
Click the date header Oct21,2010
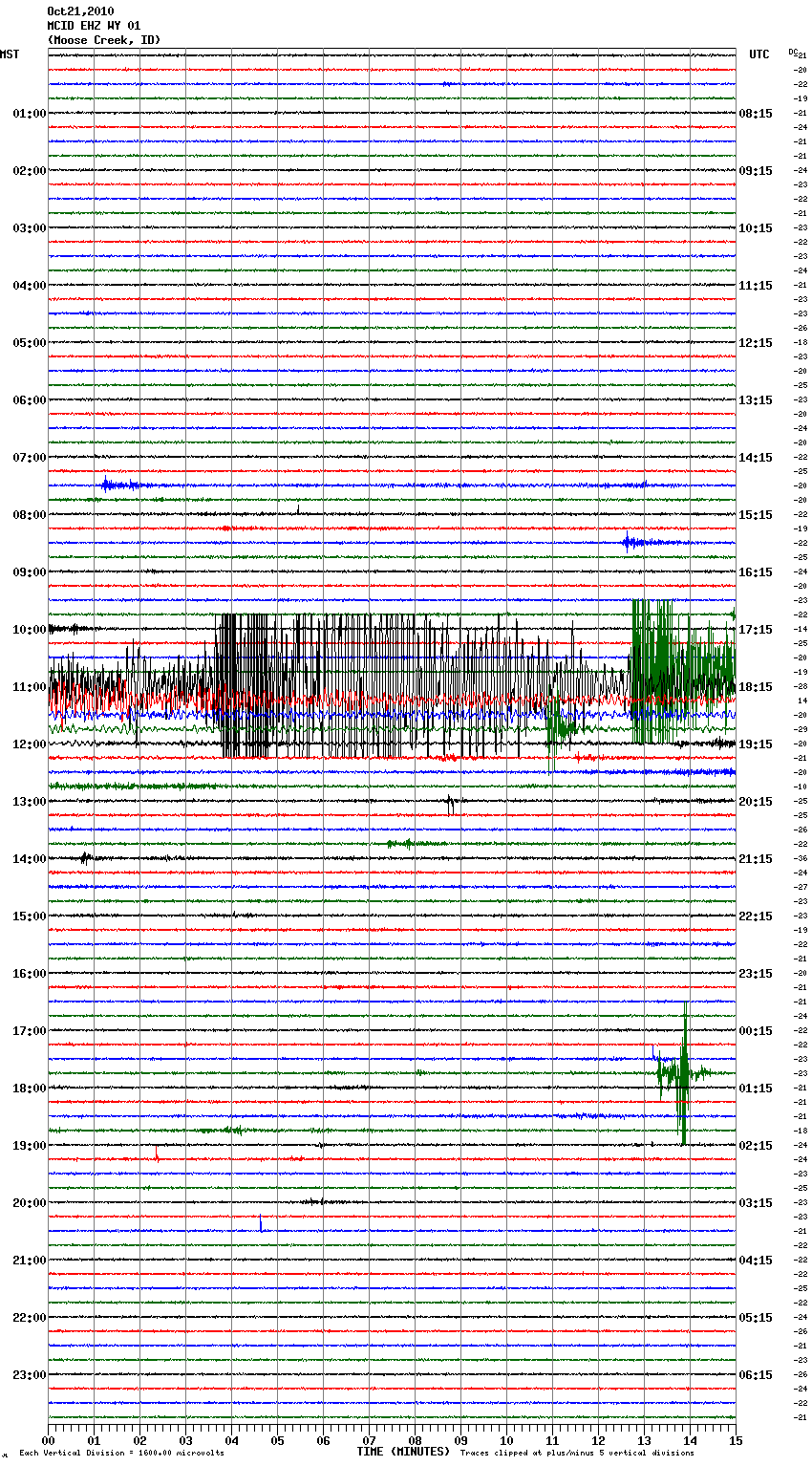click(80, 11)
